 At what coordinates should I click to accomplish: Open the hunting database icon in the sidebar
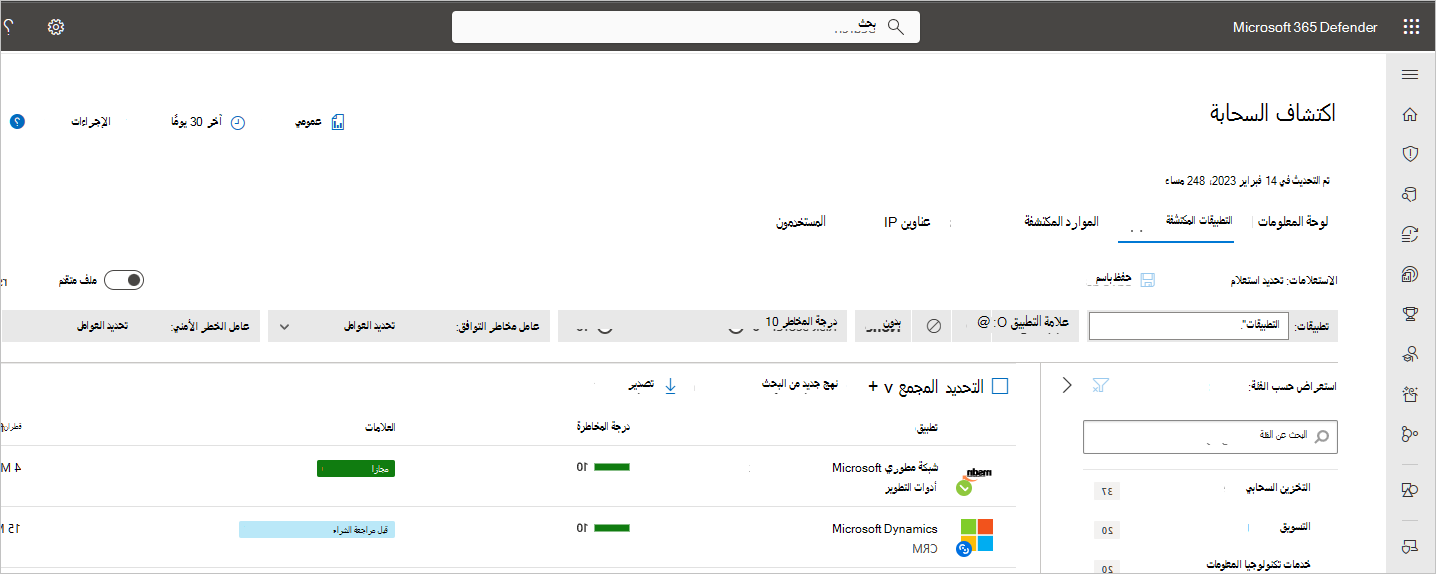[1410, 194]
